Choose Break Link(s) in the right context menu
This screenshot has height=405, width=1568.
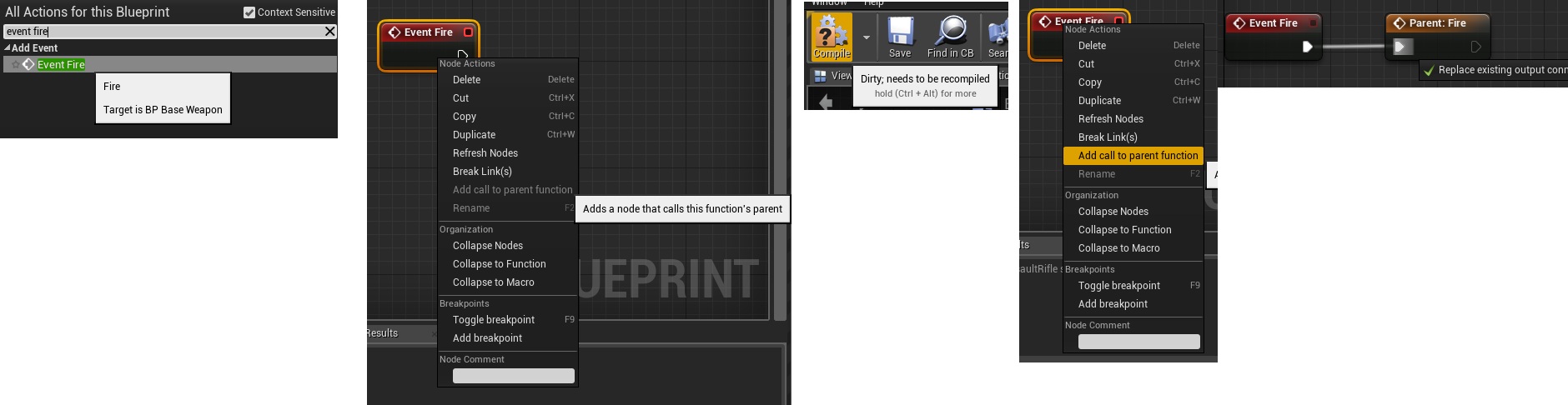pos(1133,137)
